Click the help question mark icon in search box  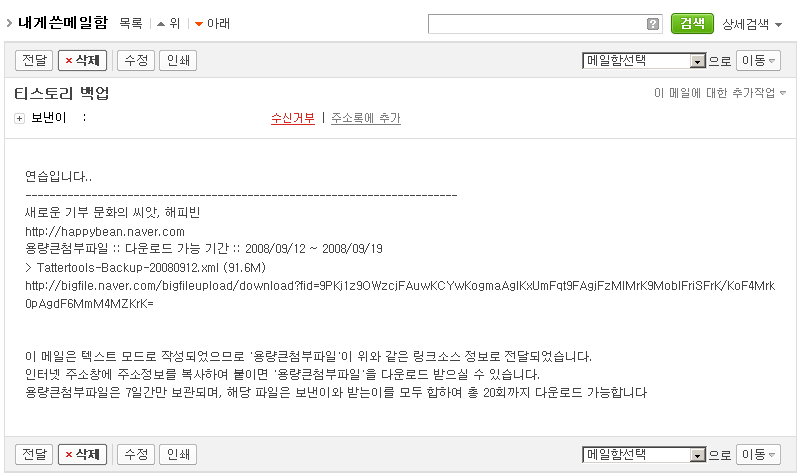[653, 24]
